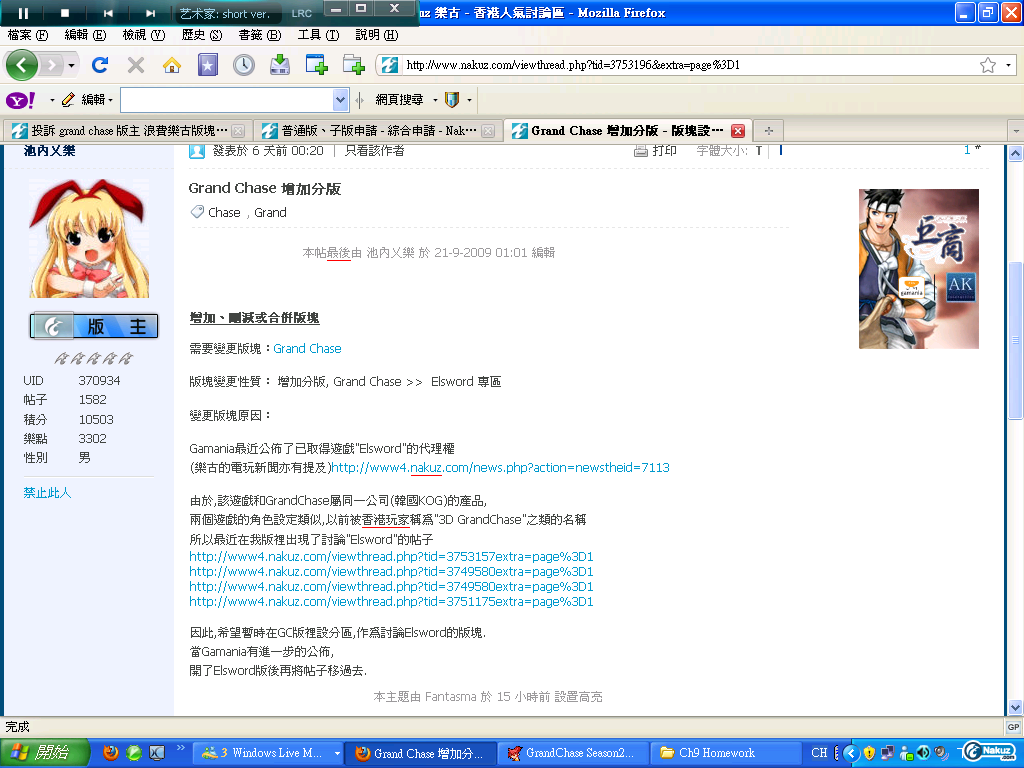
Task: Click the user avatar anime image
Action: coord(89,238)
